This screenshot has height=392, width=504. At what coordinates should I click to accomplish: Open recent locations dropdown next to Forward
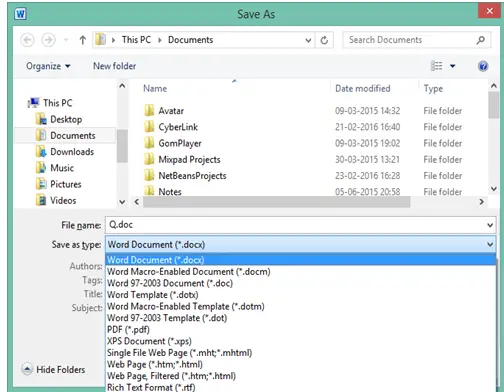(x=66, y=40)
